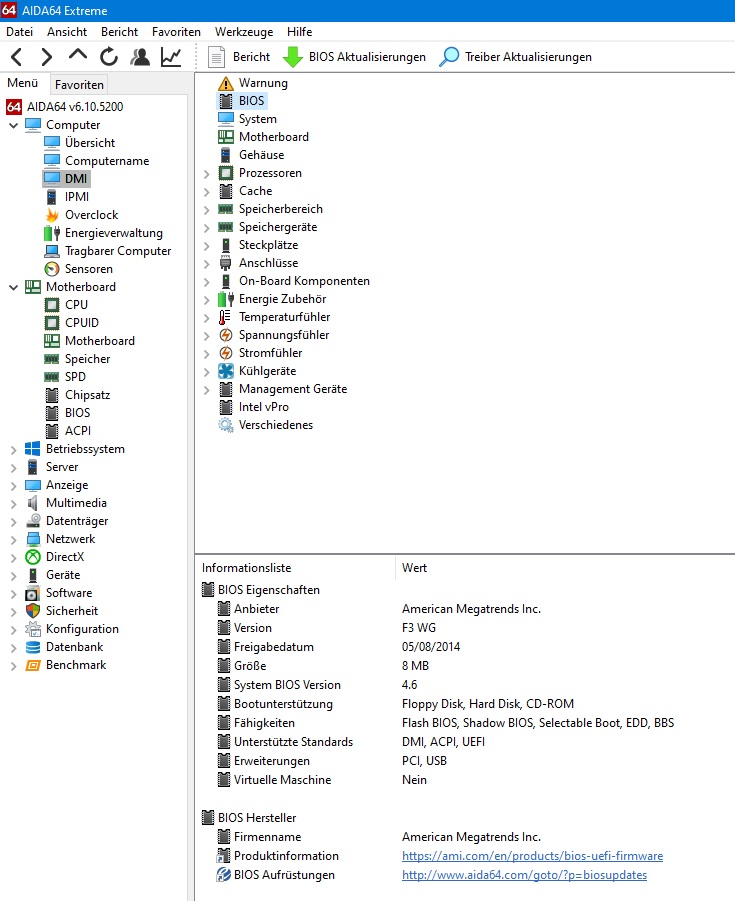Expand the Speichergeräte entry in the DMI list
Screen dimensions: 735x901
(x=207, y=228)
